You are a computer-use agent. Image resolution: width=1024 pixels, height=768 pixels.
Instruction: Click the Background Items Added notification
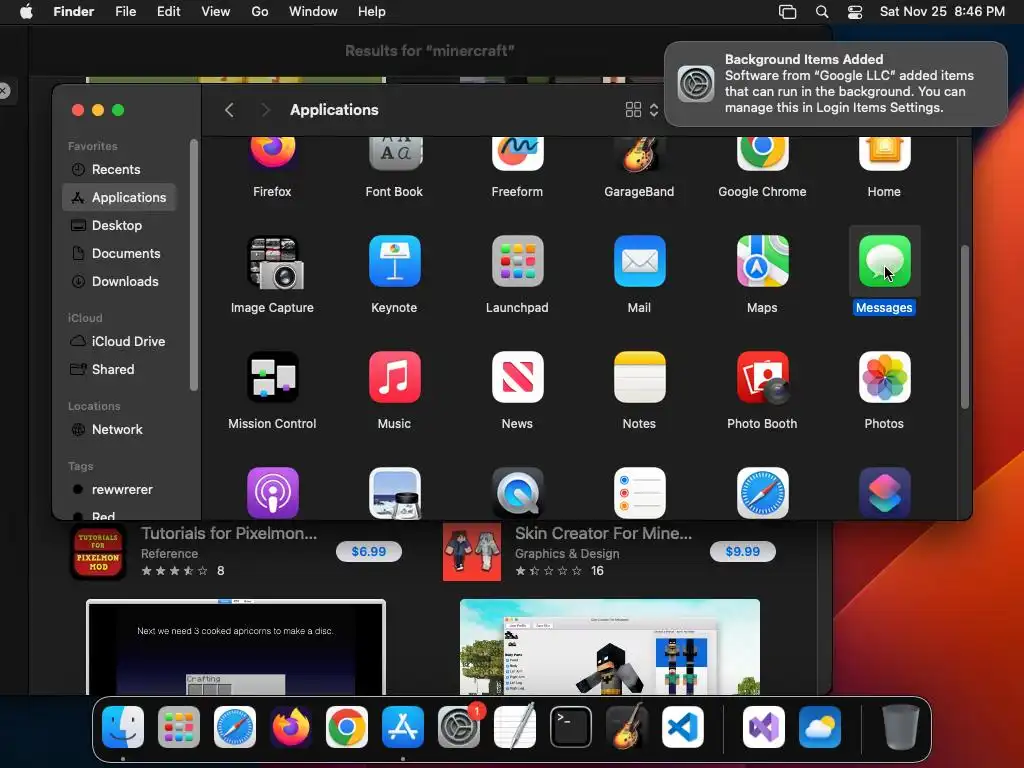836,84
